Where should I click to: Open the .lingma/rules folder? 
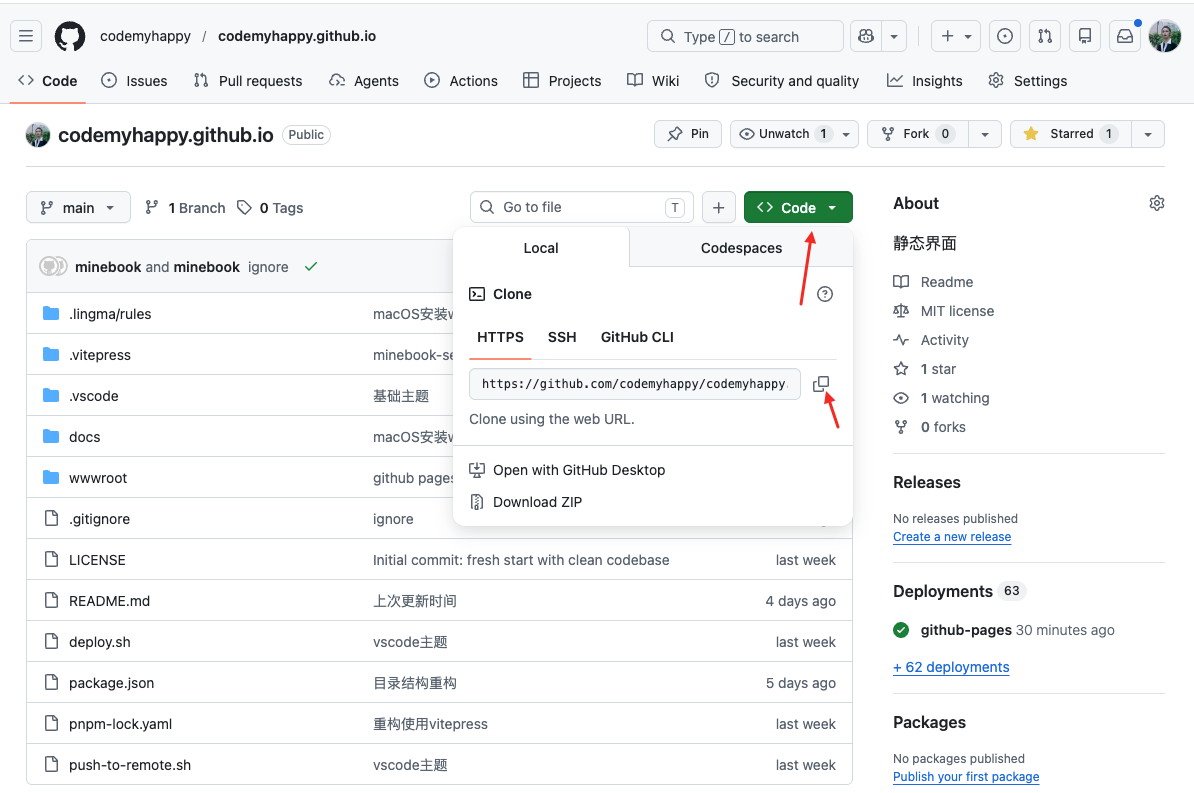coord(110,314)
